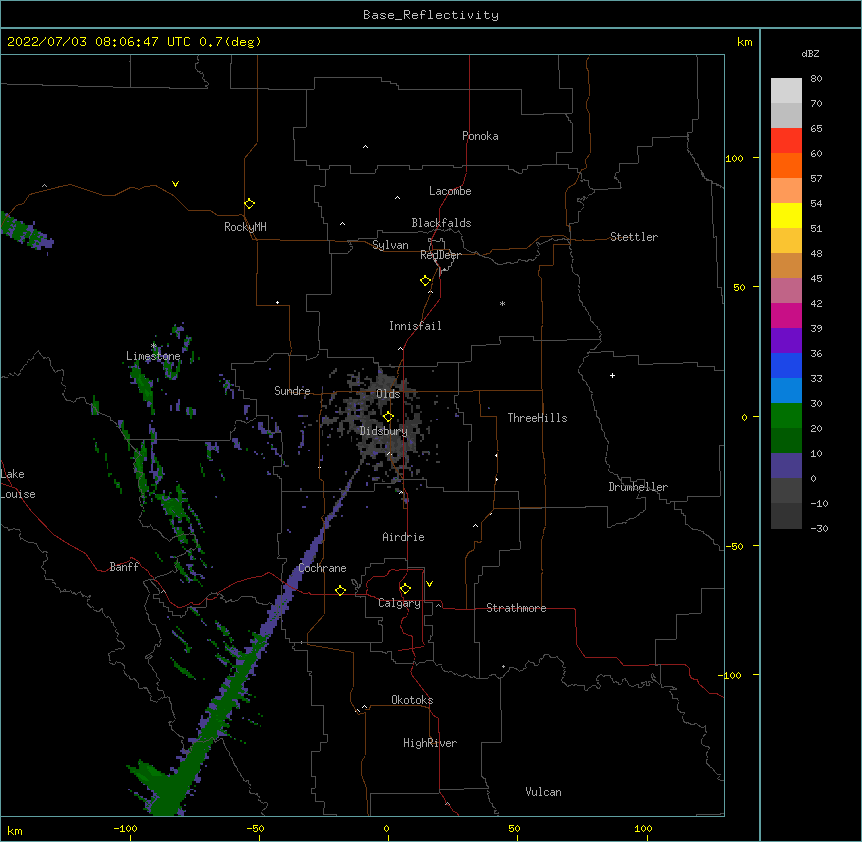Viewport: 862px width, 842px height.
Task: Click the HighRiver label
Action: point(430,743)
